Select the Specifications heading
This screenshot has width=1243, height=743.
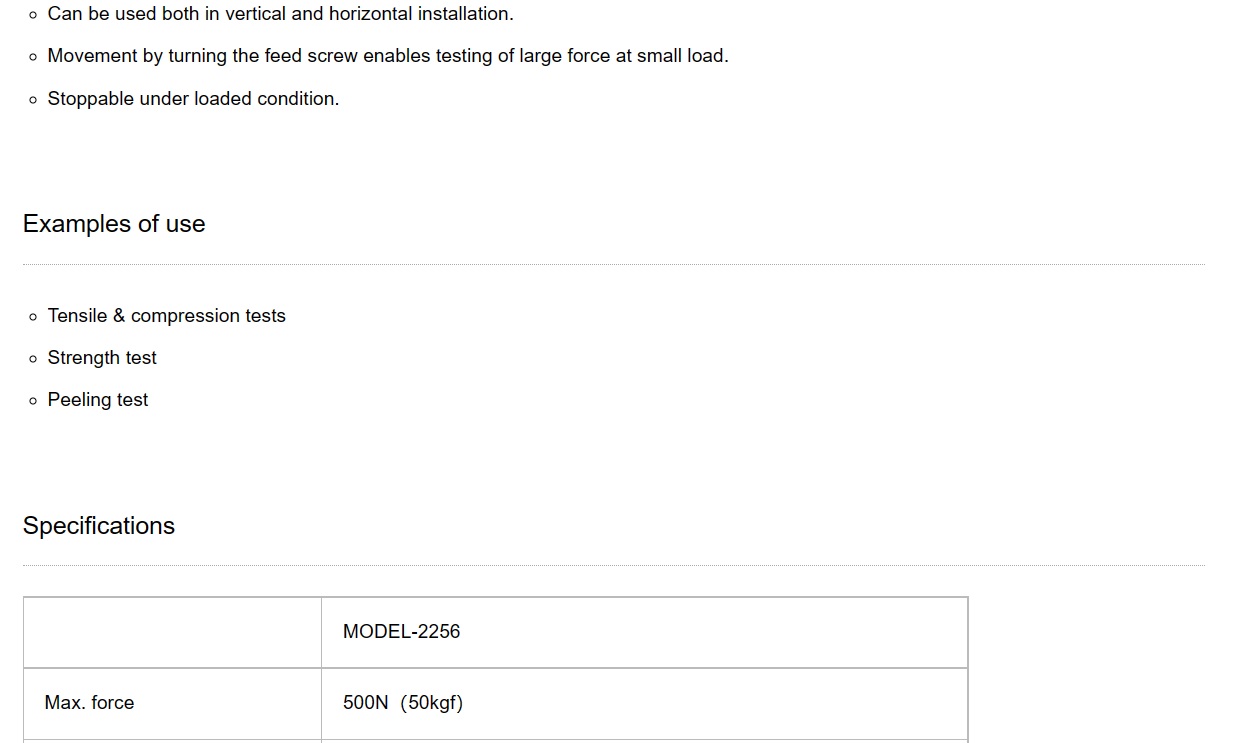(x=99, y=526)
